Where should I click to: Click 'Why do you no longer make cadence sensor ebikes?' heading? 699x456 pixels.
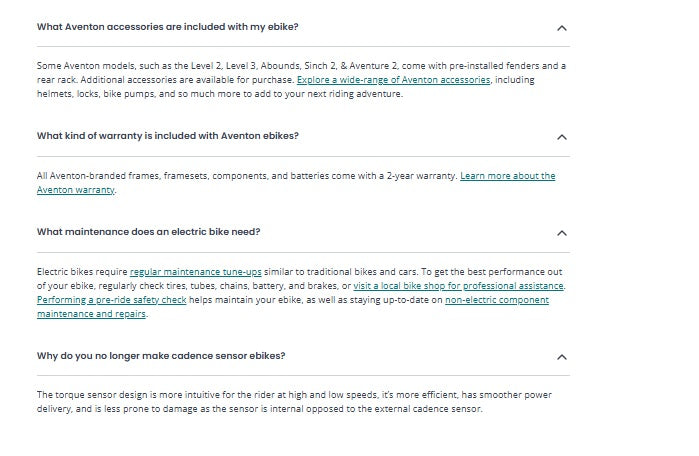[160, 356]
